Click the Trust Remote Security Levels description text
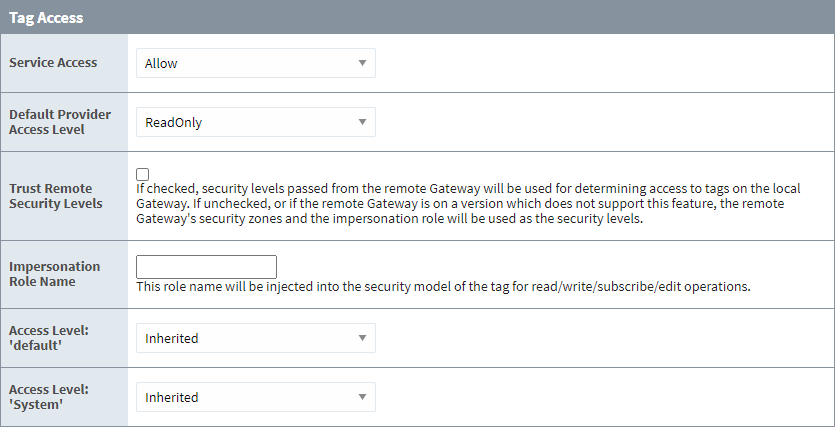The width and height of the screenshot is (836, 429). point(460,203)
